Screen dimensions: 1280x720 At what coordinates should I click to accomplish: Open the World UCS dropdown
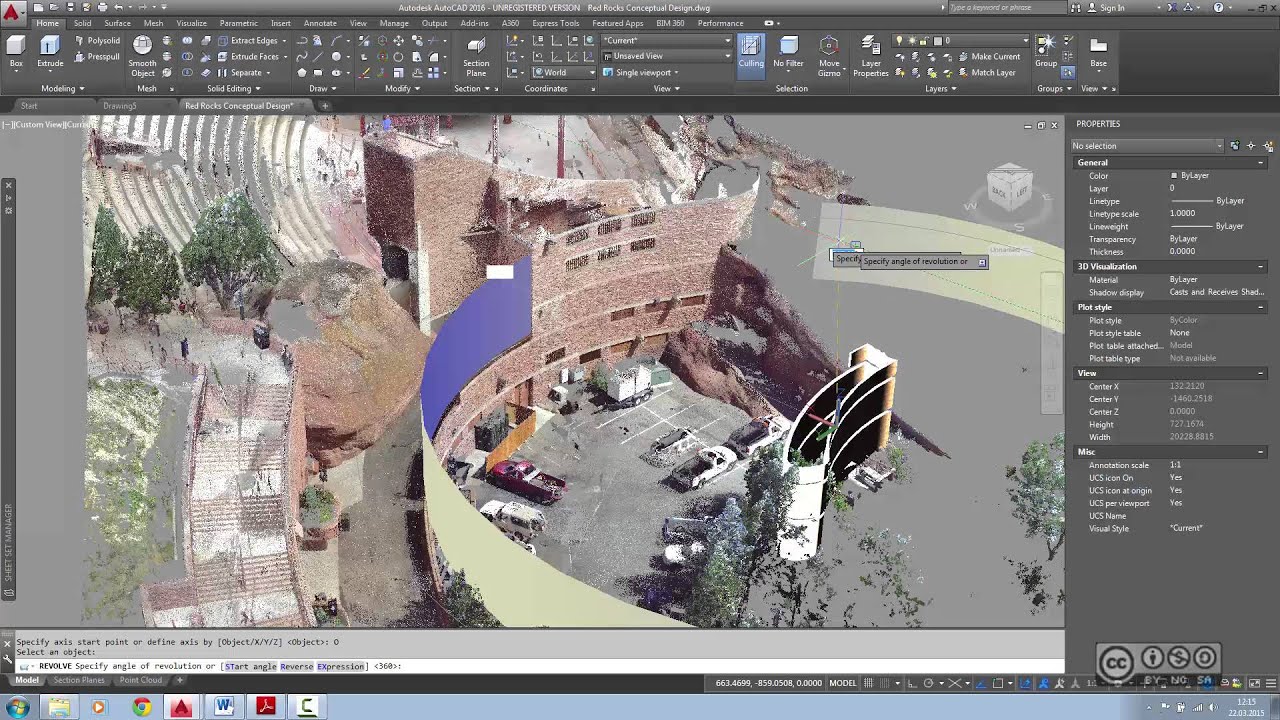point(564,72)
